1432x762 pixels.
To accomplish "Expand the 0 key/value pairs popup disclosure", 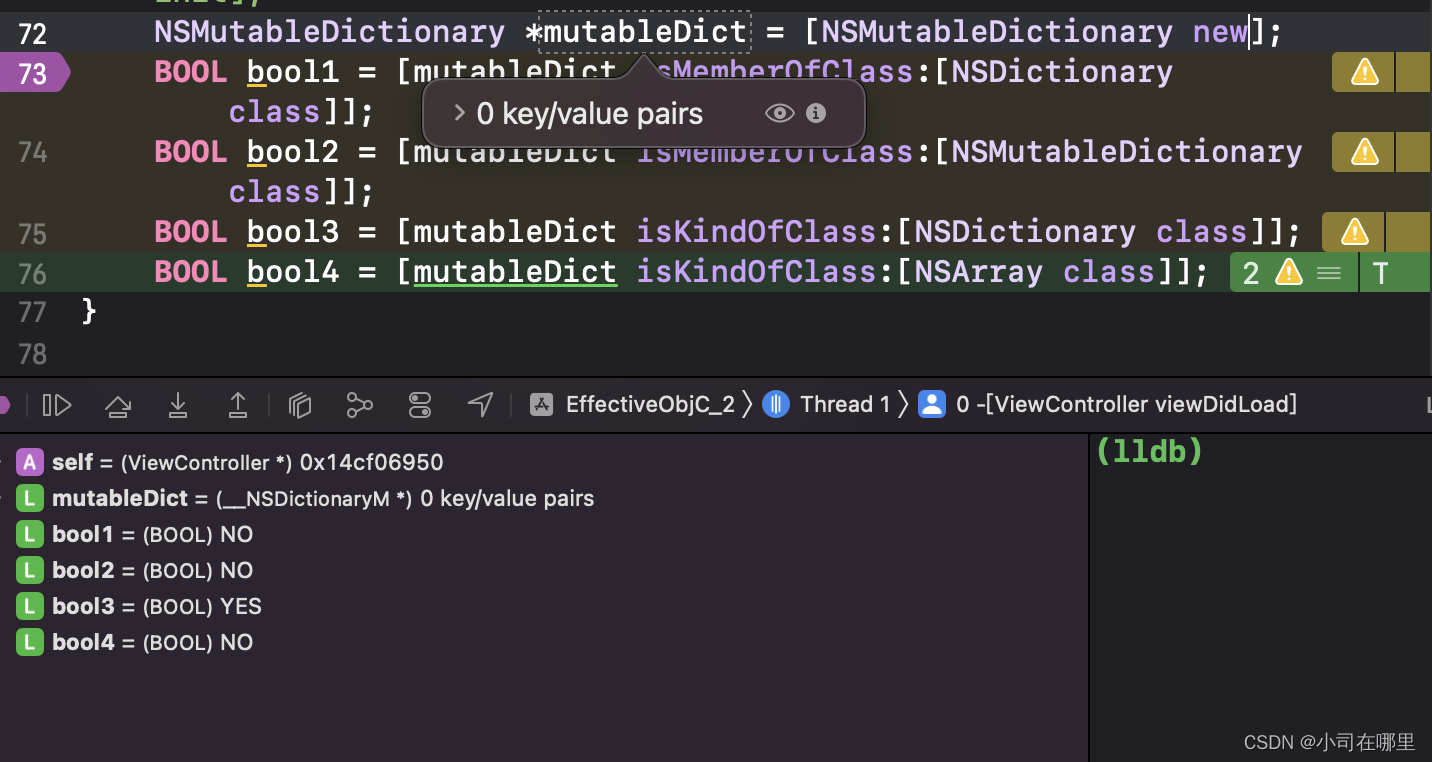I will coord(460,113).
